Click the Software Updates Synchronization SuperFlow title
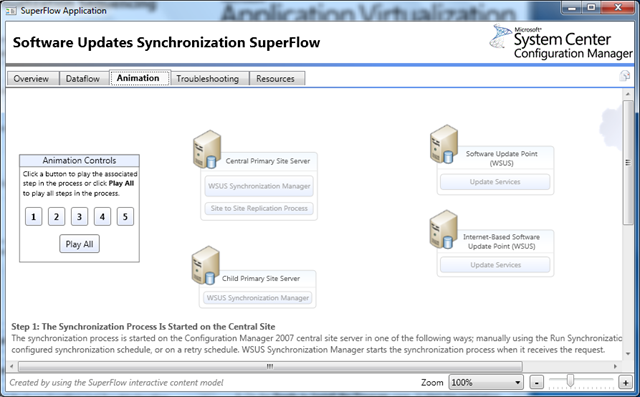 coord(167,42)
